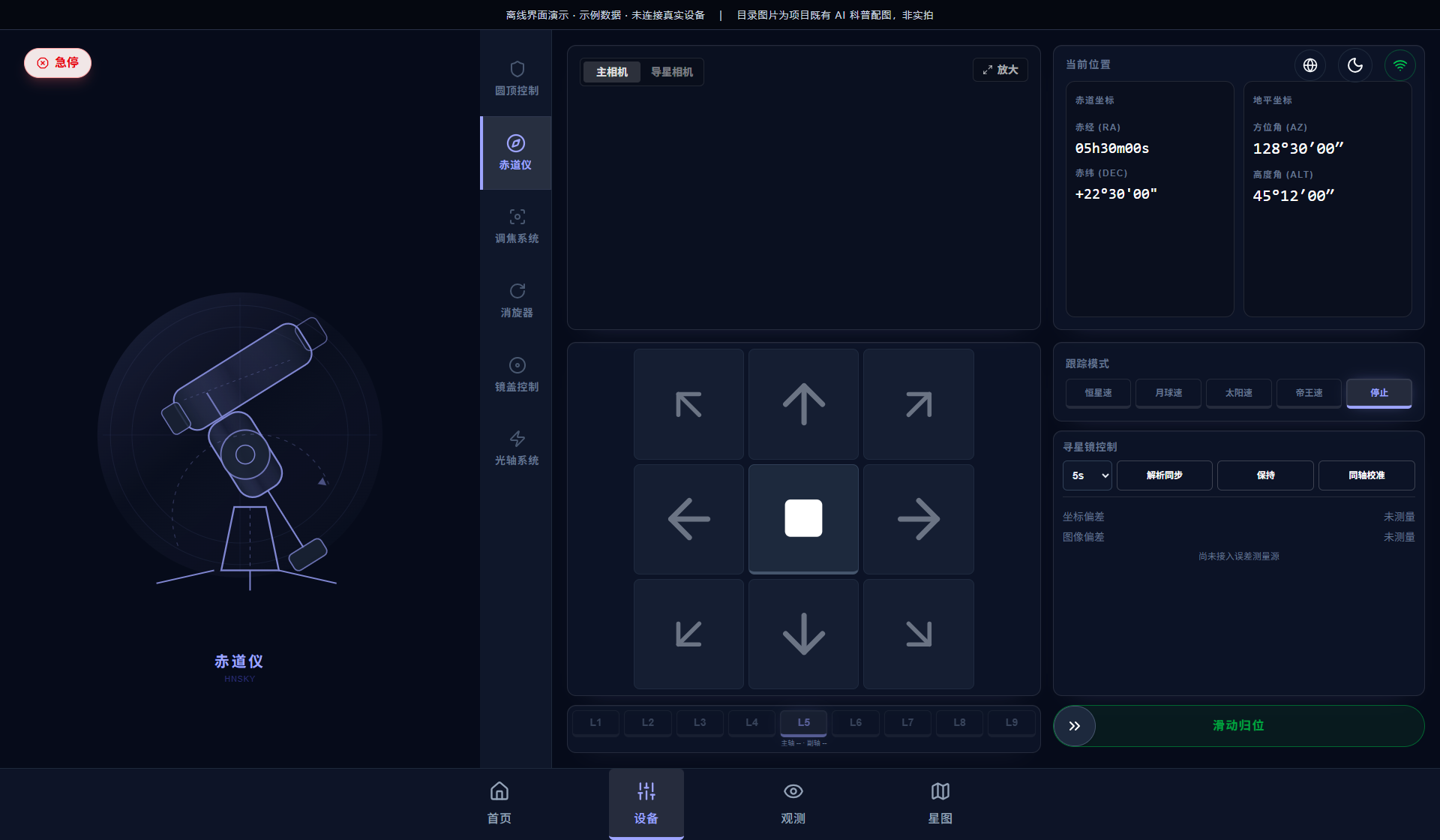Stop motion with center square button
The width and height of the screenshot is (1440, 840).
803,519
